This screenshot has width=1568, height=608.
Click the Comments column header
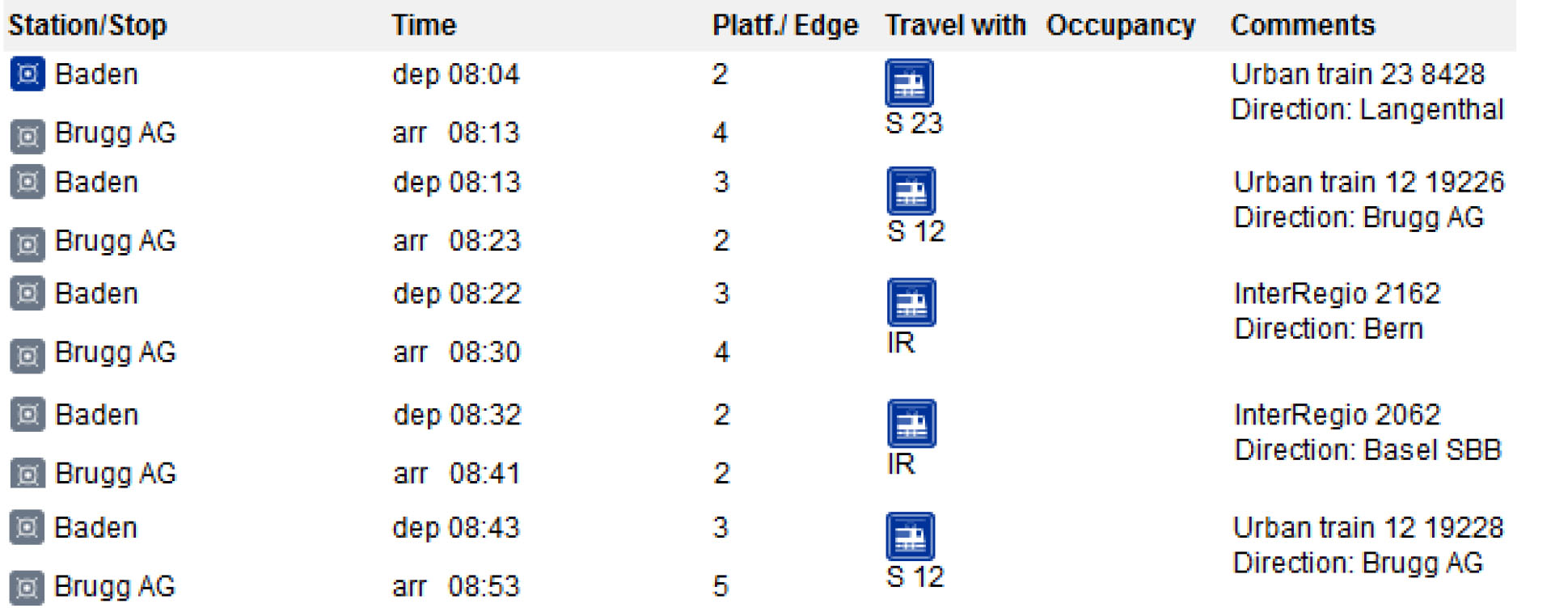click(x=1303, y=25)
